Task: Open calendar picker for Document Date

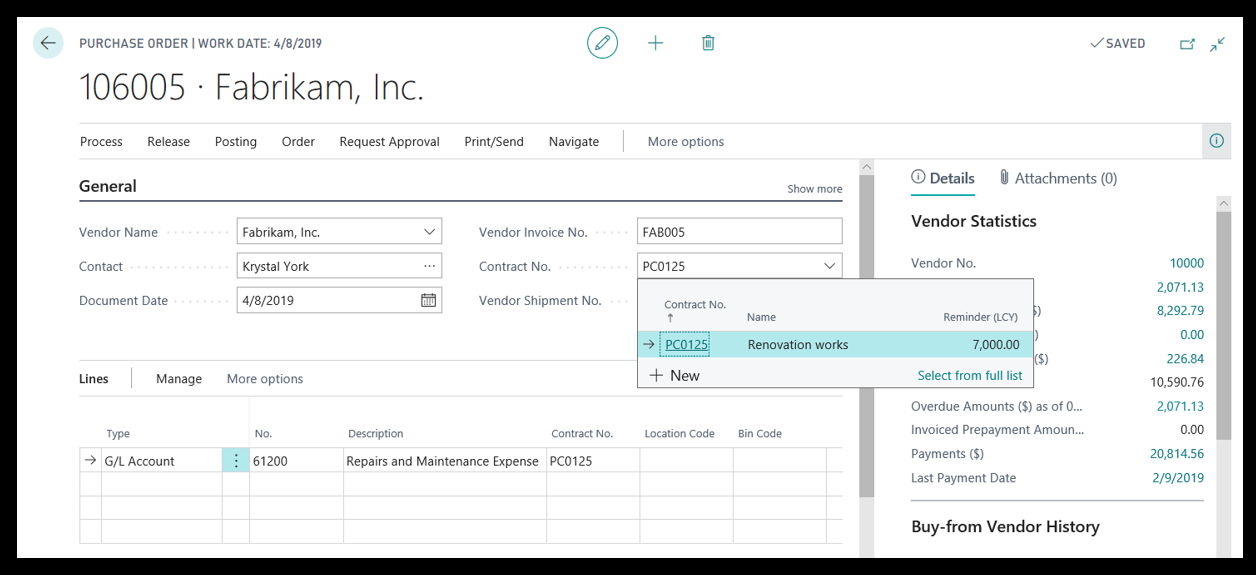Action: tap(428, 300)
